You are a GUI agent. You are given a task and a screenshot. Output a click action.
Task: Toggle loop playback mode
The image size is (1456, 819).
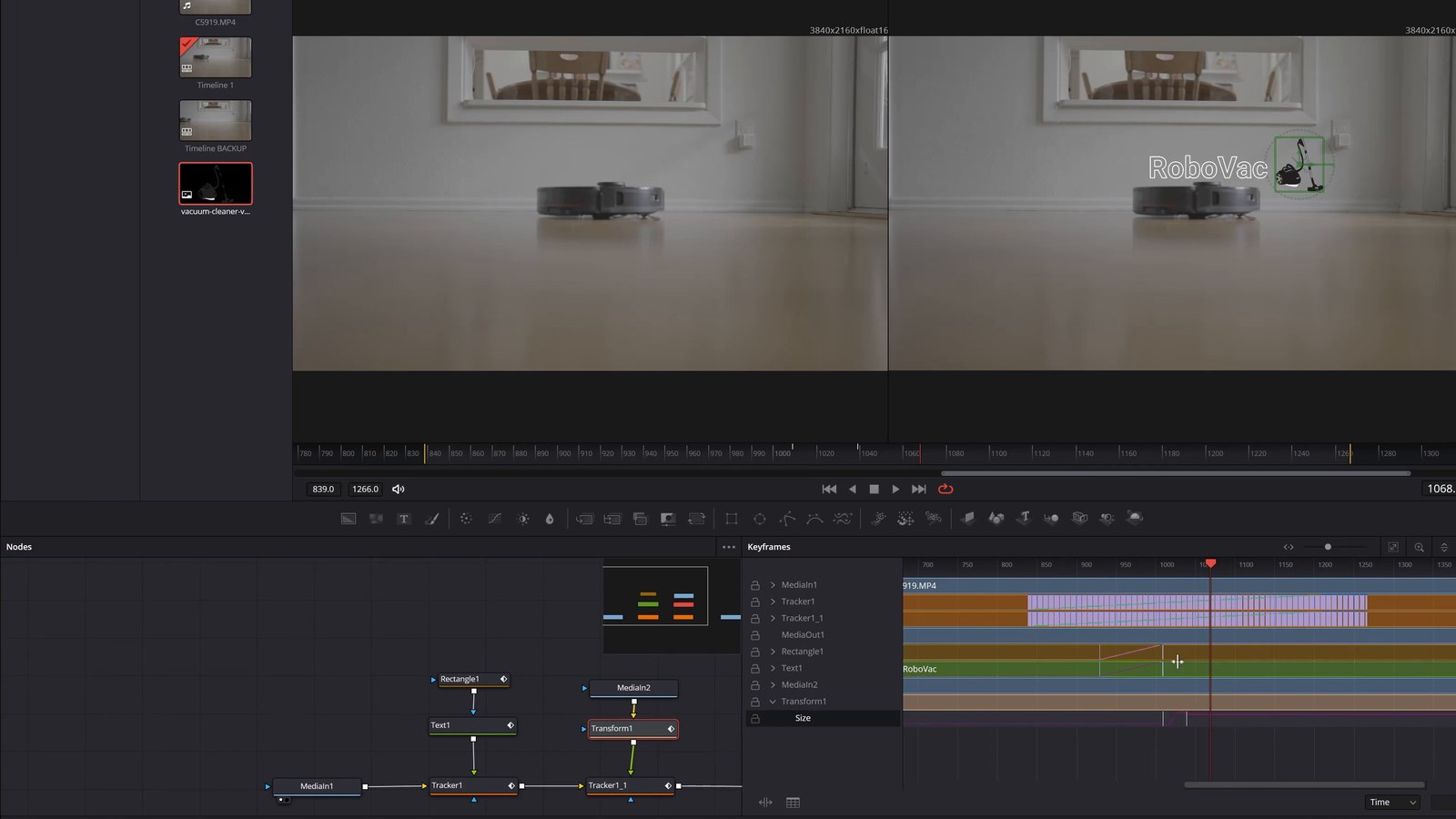pos(945,490)
